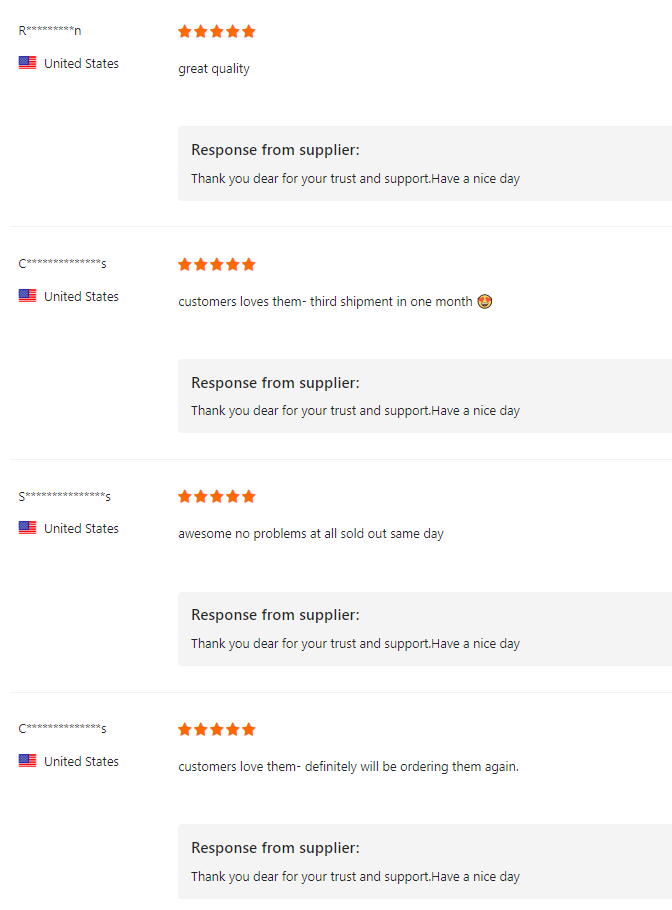Click the star rating above 'awesome no problems' review
Image resolution: width=672 pixels, height=910 pixels.
[x=216, y=496]
